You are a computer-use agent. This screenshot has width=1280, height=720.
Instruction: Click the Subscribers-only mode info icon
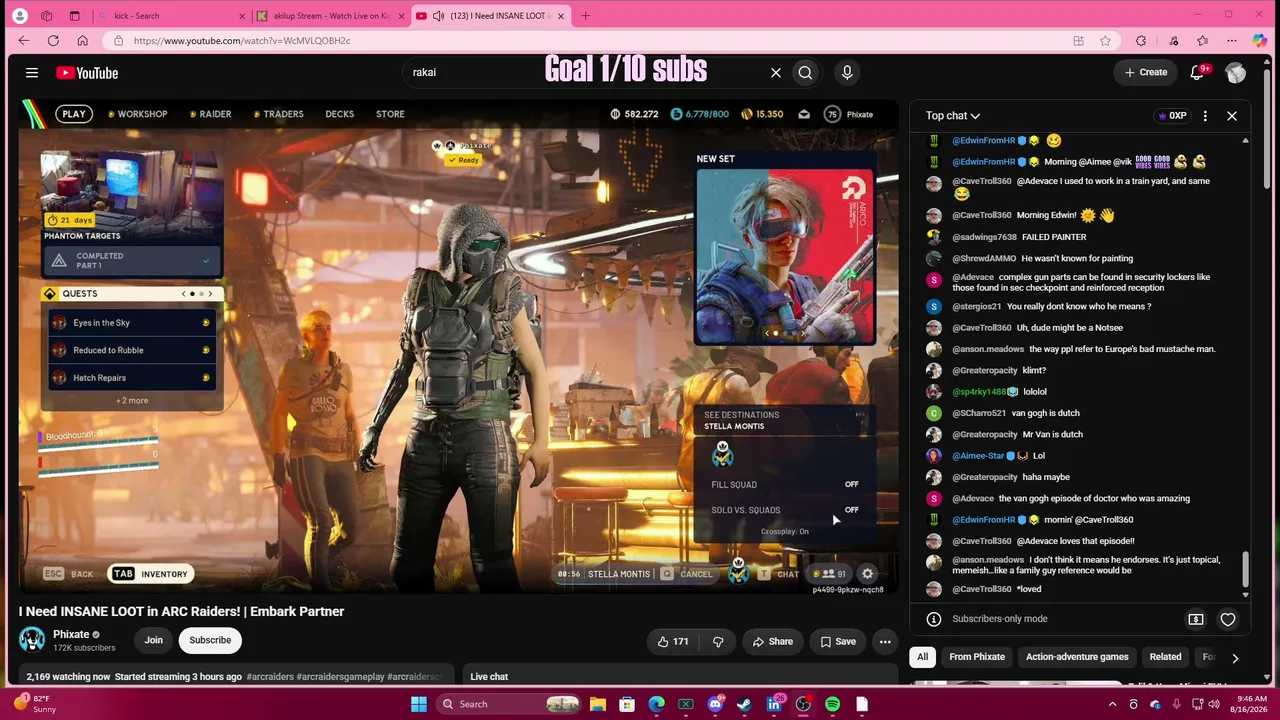[934, 619]
